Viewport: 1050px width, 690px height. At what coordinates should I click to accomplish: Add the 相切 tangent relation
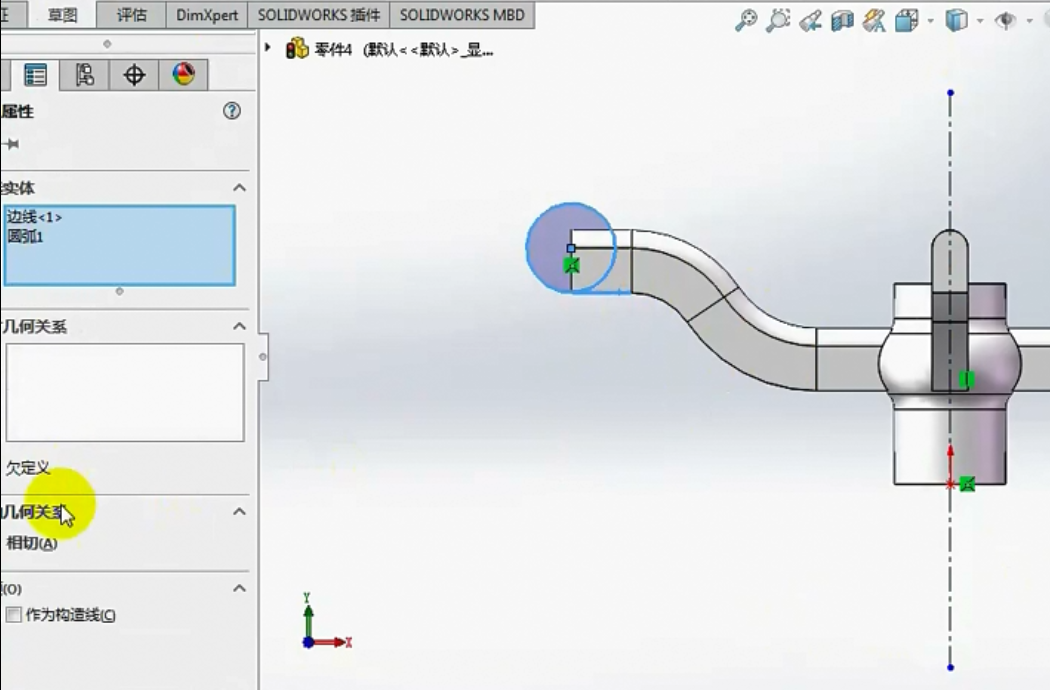32,543
